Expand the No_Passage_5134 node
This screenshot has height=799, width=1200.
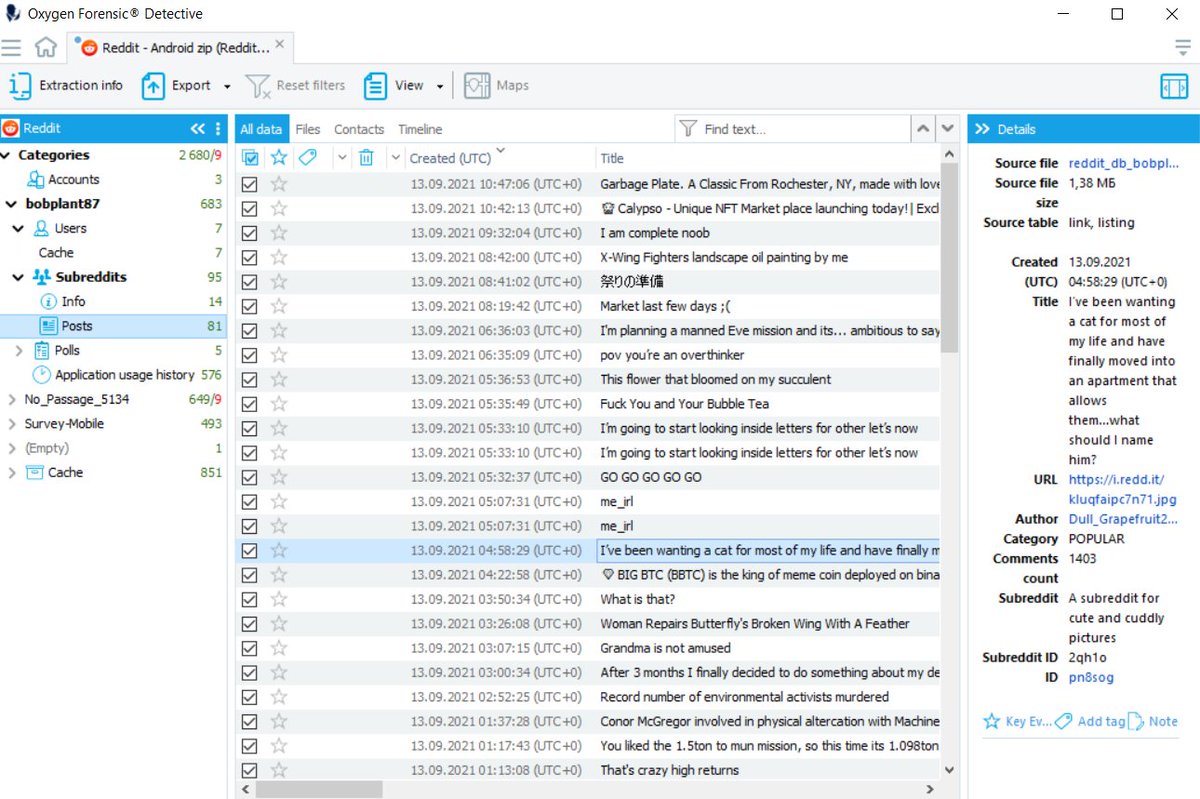pos(12,400)
